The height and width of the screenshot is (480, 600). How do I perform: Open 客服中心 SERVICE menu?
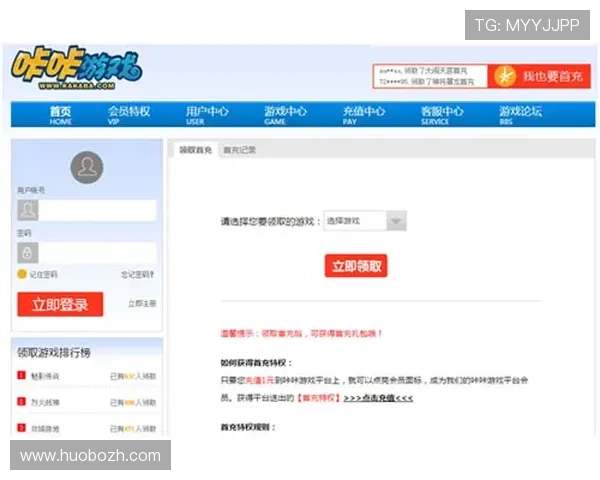pyautogui.click(x=442, y=115)
